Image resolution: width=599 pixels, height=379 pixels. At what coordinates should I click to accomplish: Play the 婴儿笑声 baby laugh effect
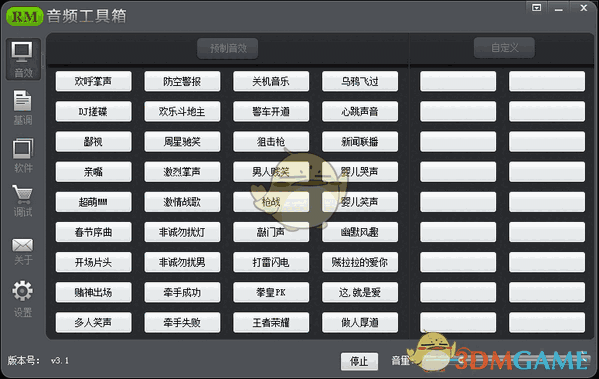tap(360, 202)
